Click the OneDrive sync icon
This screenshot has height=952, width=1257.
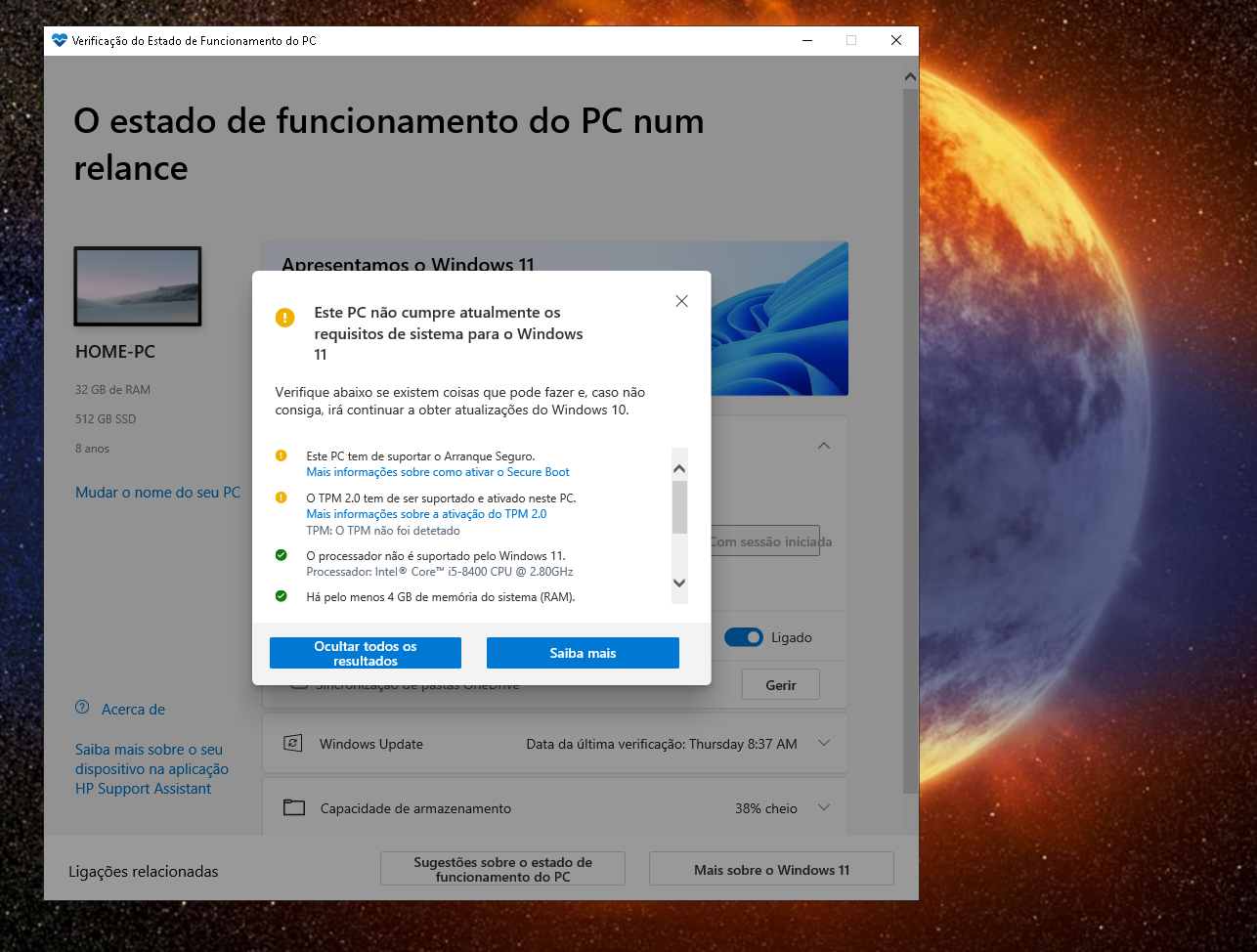coord(296,683)
